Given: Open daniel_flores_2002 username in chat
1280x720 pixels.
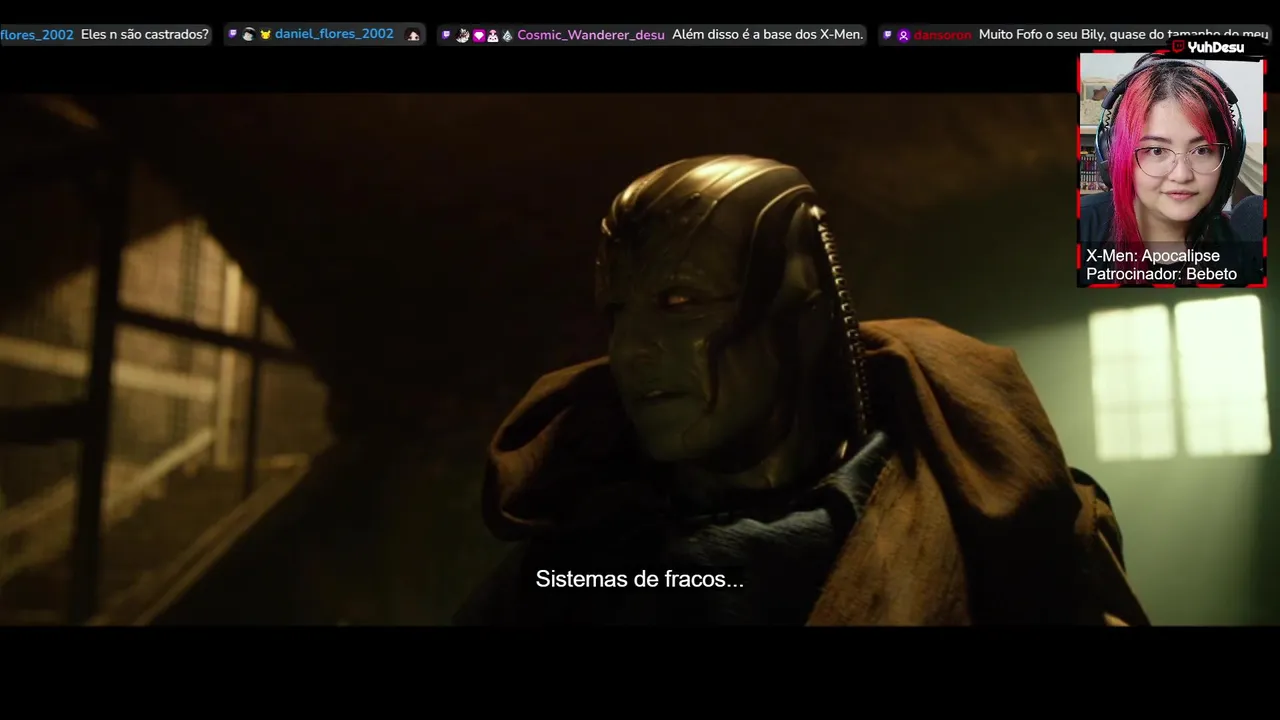Looking at the screenshot, I should [x=334, y=34].
